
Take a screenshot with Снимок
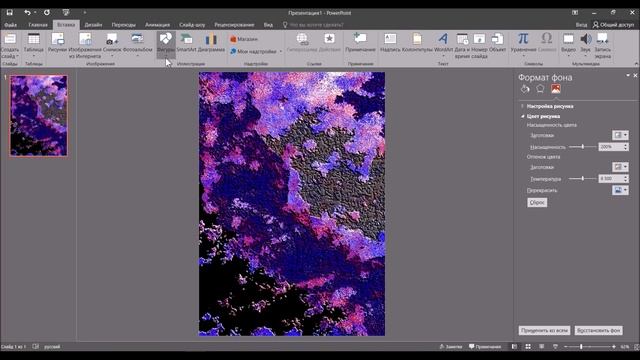click(x=112, y=45)
